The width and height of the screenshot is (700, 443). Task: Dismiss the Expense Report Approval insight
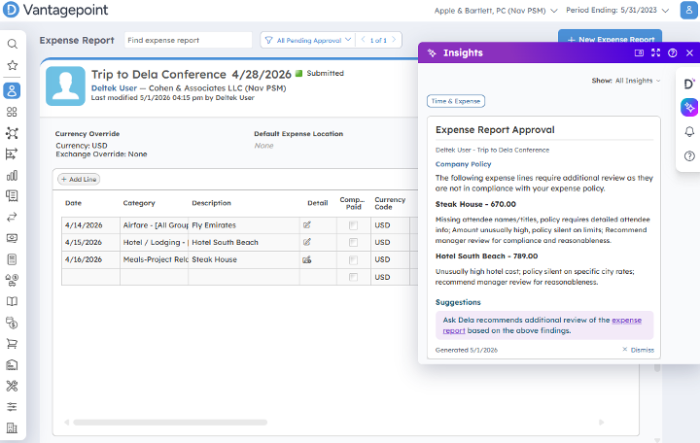click(638, 350)
